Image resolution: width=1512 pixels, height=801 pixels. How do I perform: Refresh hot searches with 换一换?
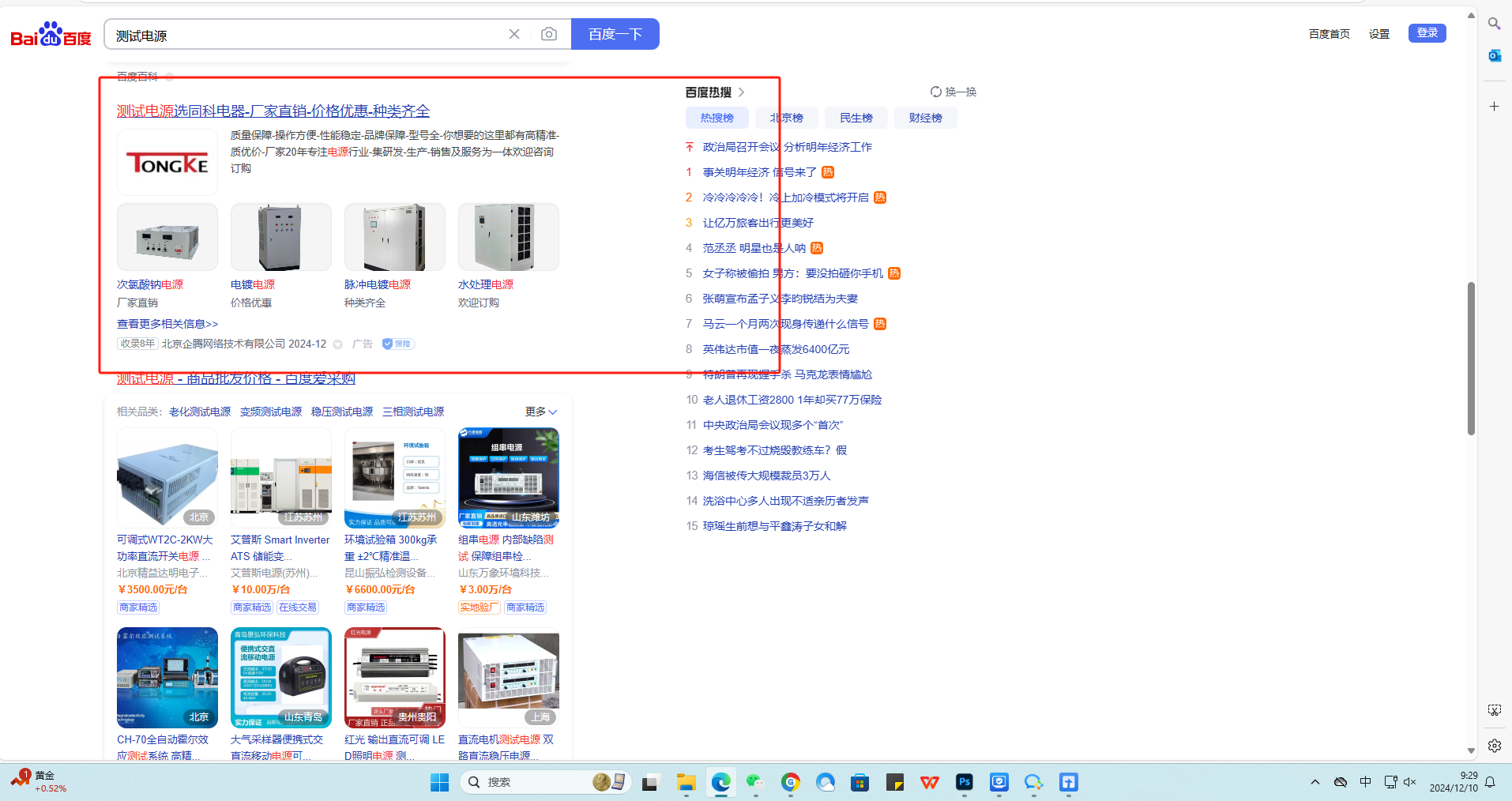tap(953, 92)
